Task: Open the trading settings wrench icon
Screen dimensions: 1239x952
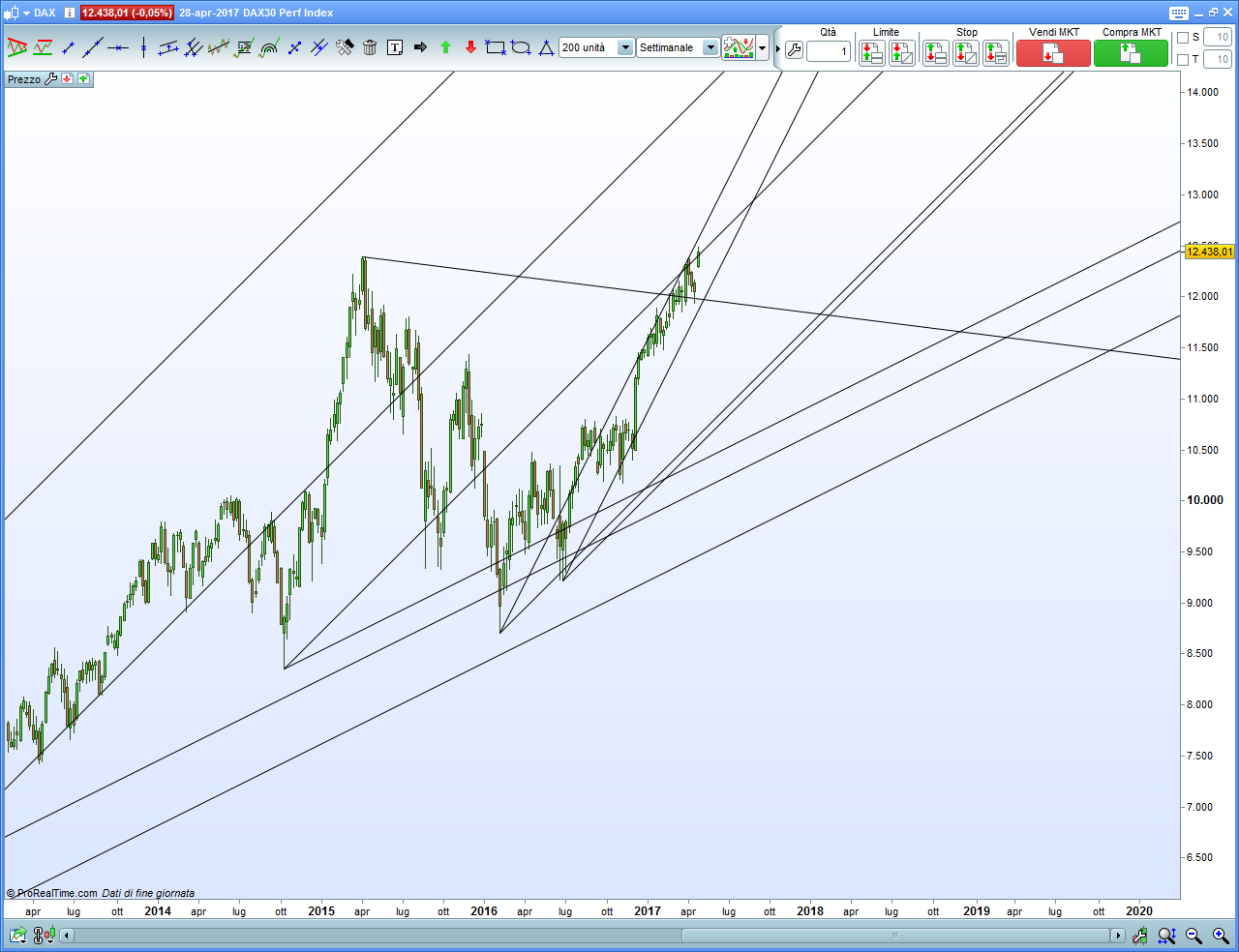Action: (794, 50)
